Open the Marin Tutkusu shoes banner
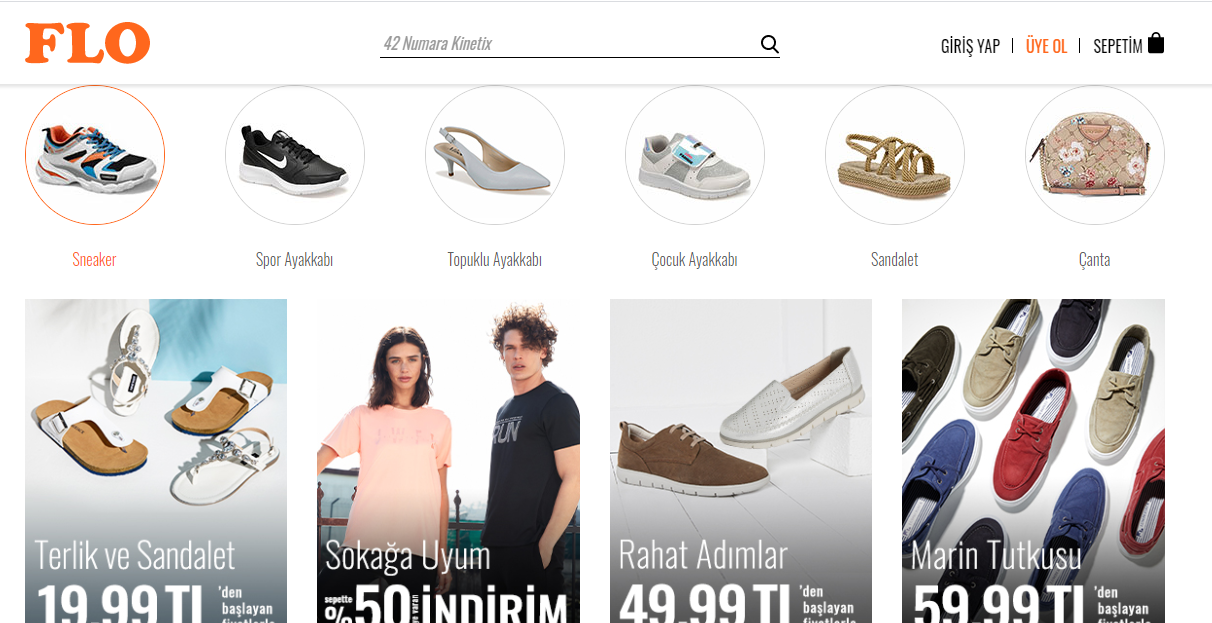Image resolution: width=1212 pixels, height=623 pixels. click(x=1033, y=460)
